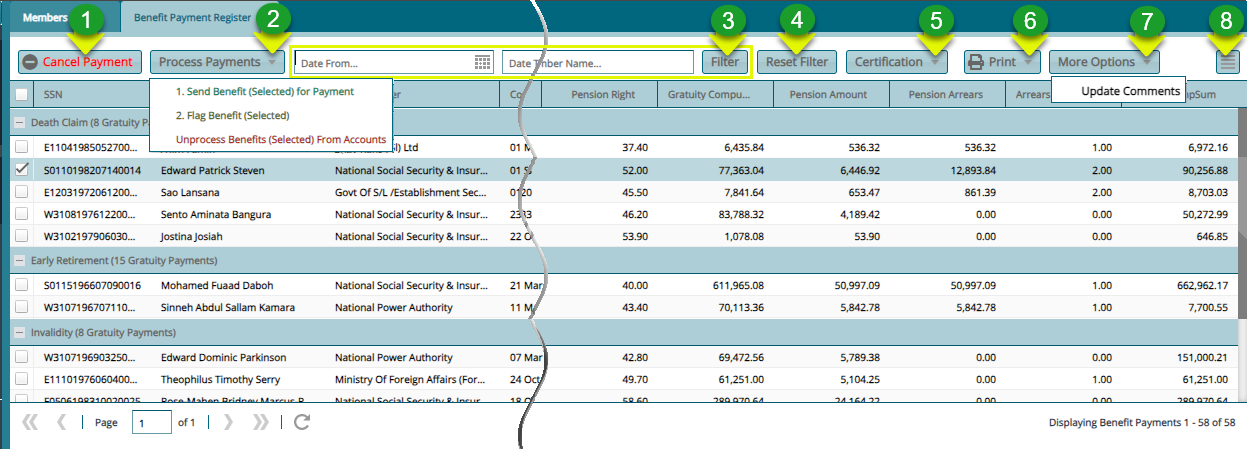Open the hamburger menu at toolbar end

coord(1228,62)
